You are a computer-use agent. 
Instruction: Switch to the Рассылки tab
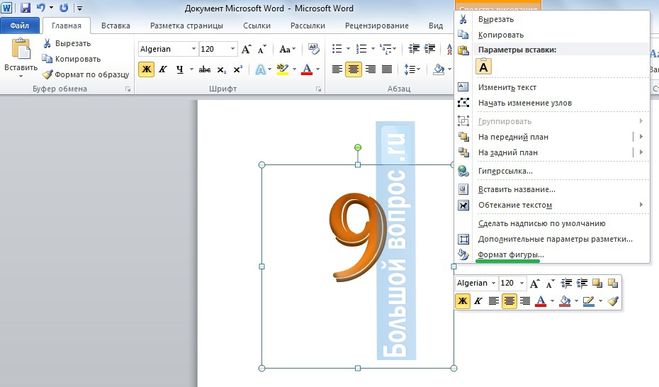point(308,26)
